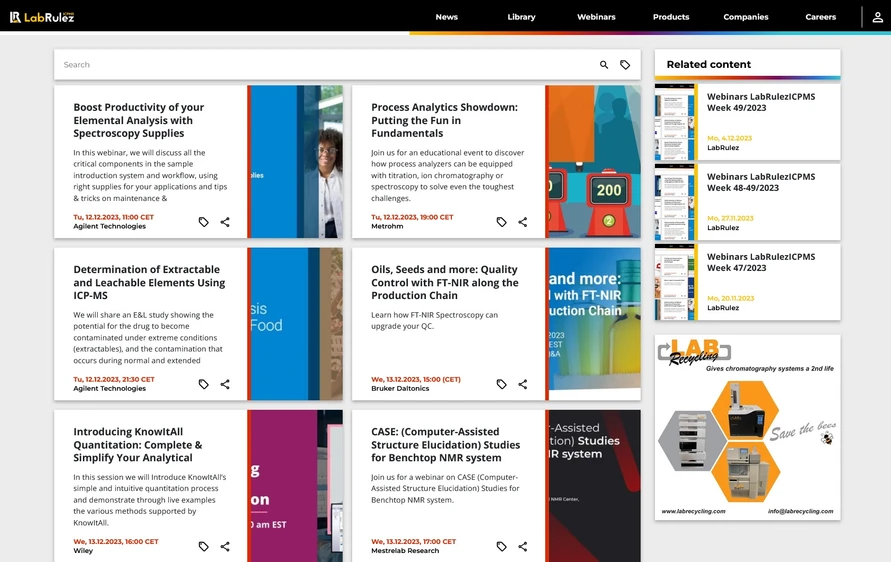The height and width of the screenshot is (562, 891).
Task: Click Mo, 27.11.2023 date in Related content
Action: [730, 218]
